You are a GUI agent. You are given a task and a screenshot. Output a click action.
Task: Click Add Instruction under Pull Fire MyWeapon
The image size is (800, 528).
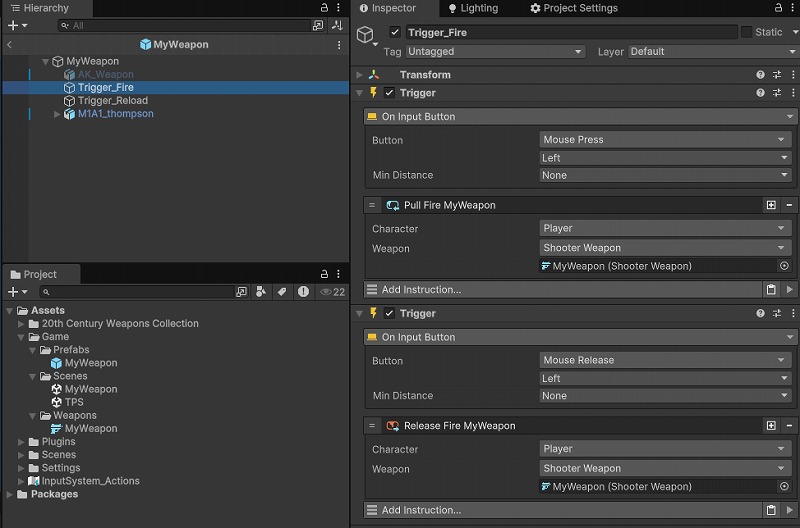563,290
